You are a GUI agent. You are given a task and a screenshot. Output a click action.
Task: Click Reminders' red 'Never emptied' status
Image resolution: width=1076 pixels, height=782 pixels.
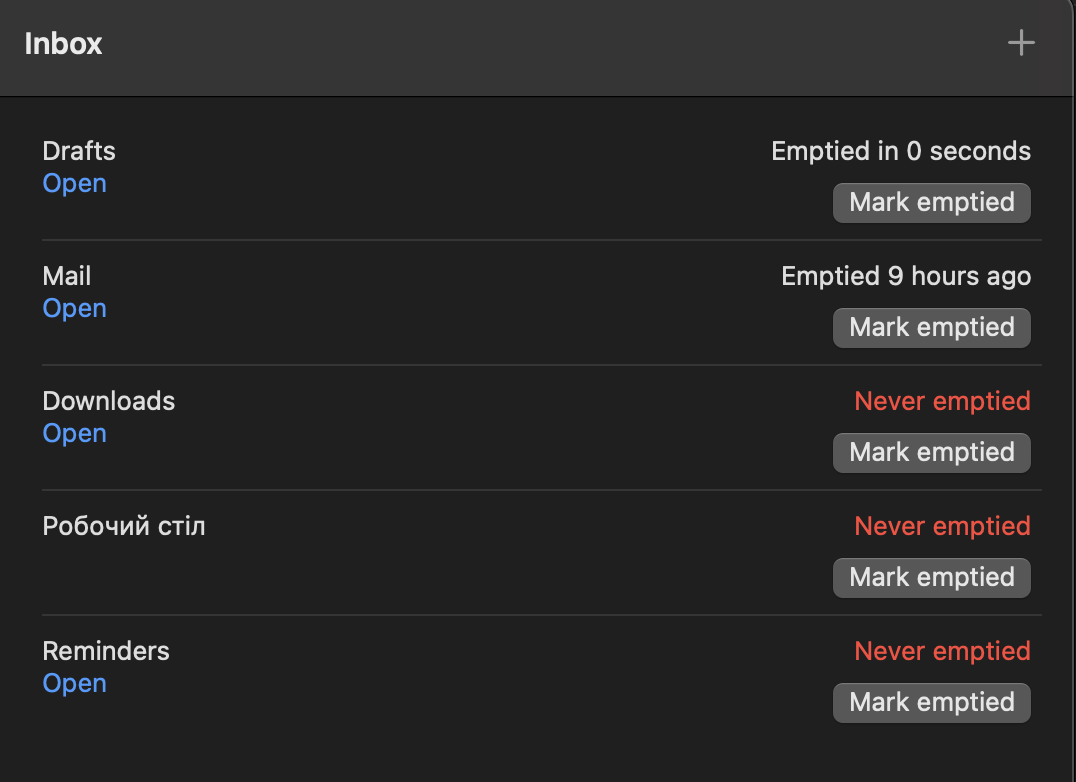(x=942, y=651)
